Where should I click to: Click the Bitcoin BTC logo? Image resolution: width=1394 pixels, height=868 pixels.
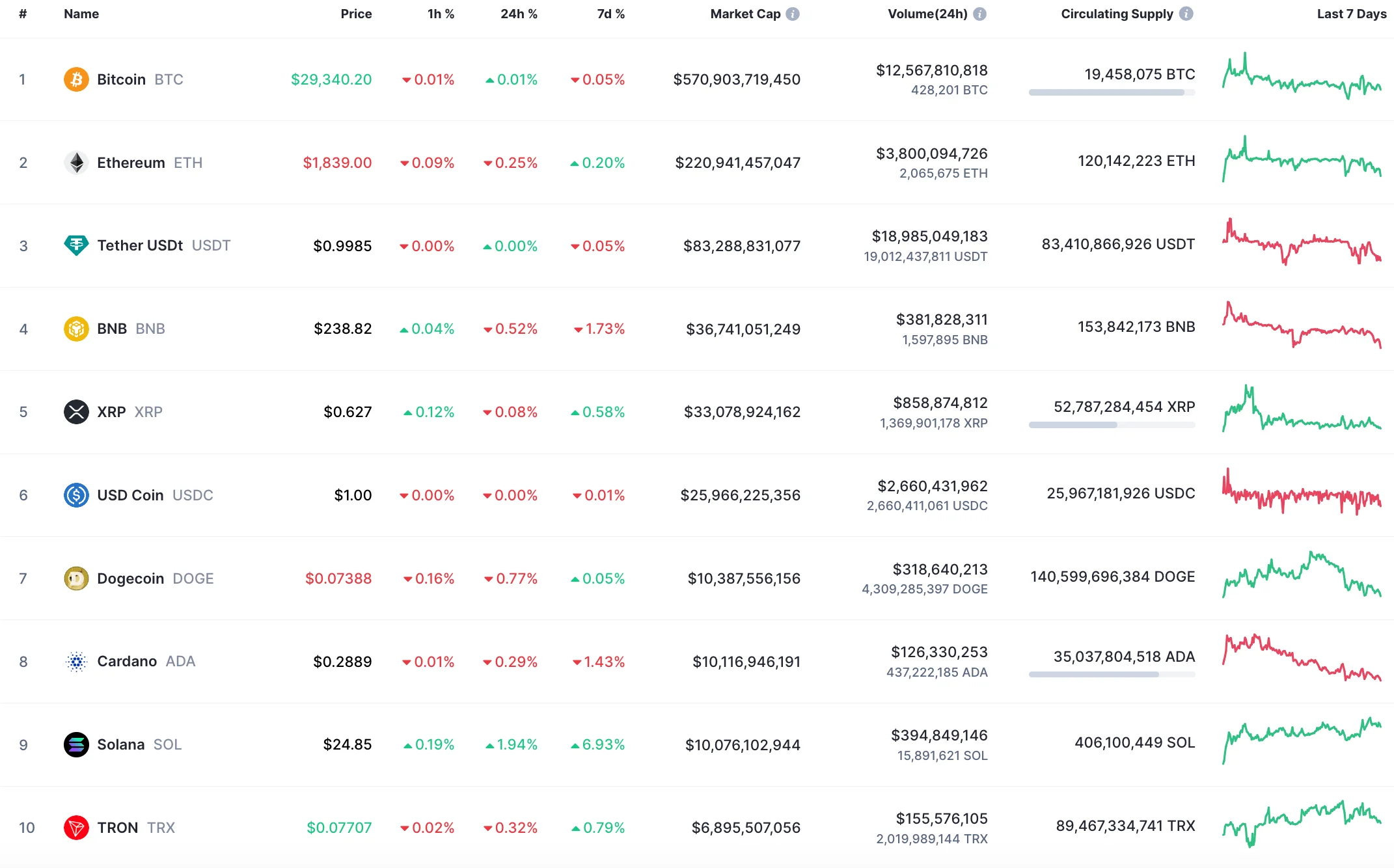tap(76, 79)
